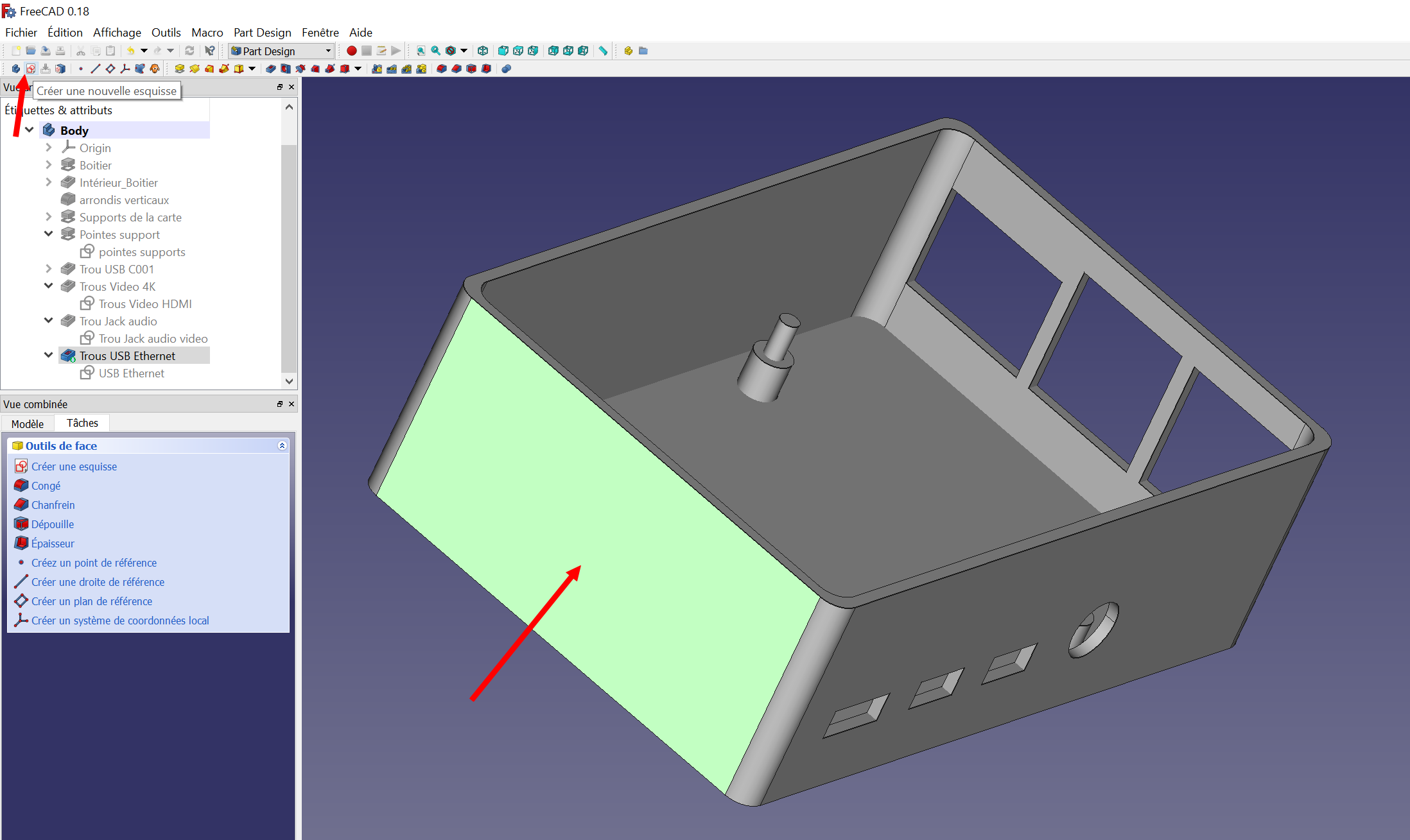The width and height of the screenshot is (1410, 840).
Task: Click Créer un système de coordonnées local
Action: pos(120,621)
